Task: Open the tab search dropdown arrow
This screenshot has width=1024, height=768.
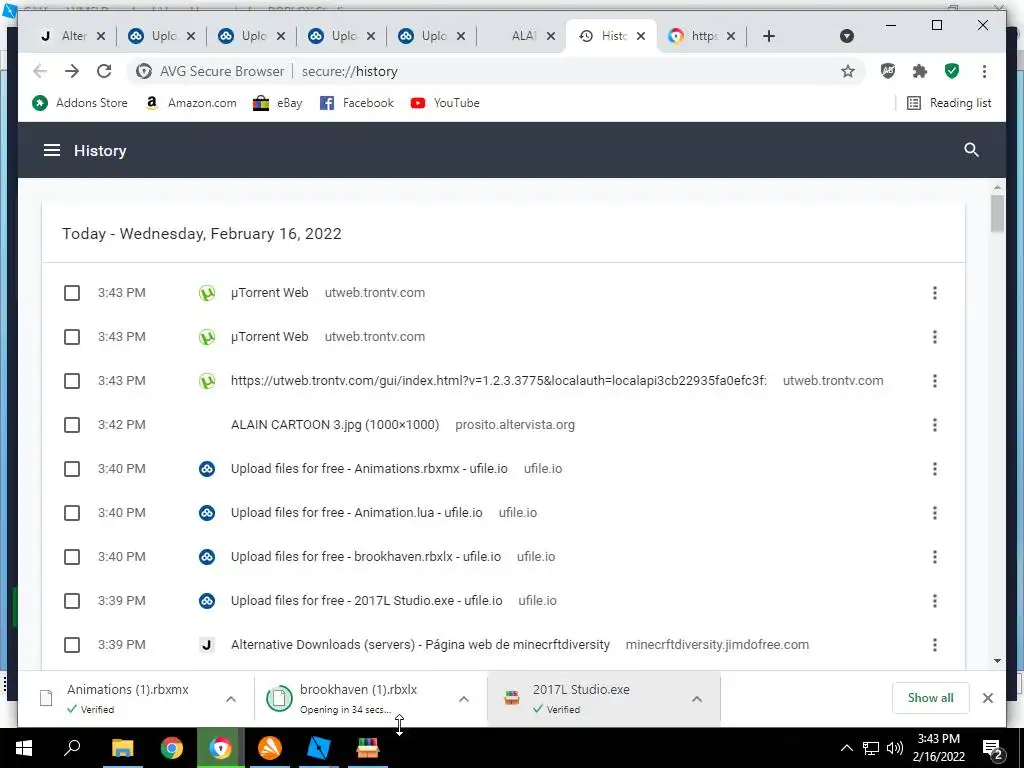Action: [x=846, y=36]
